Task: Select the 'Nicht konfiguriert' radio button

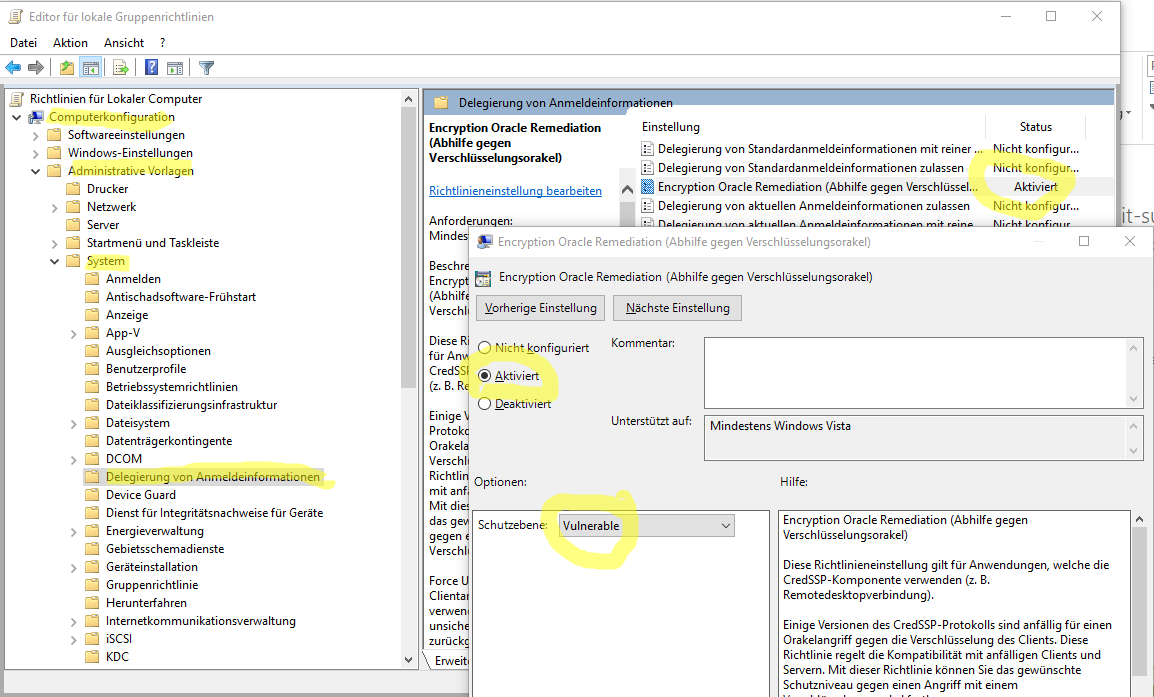Action: (x=485, y=348)
